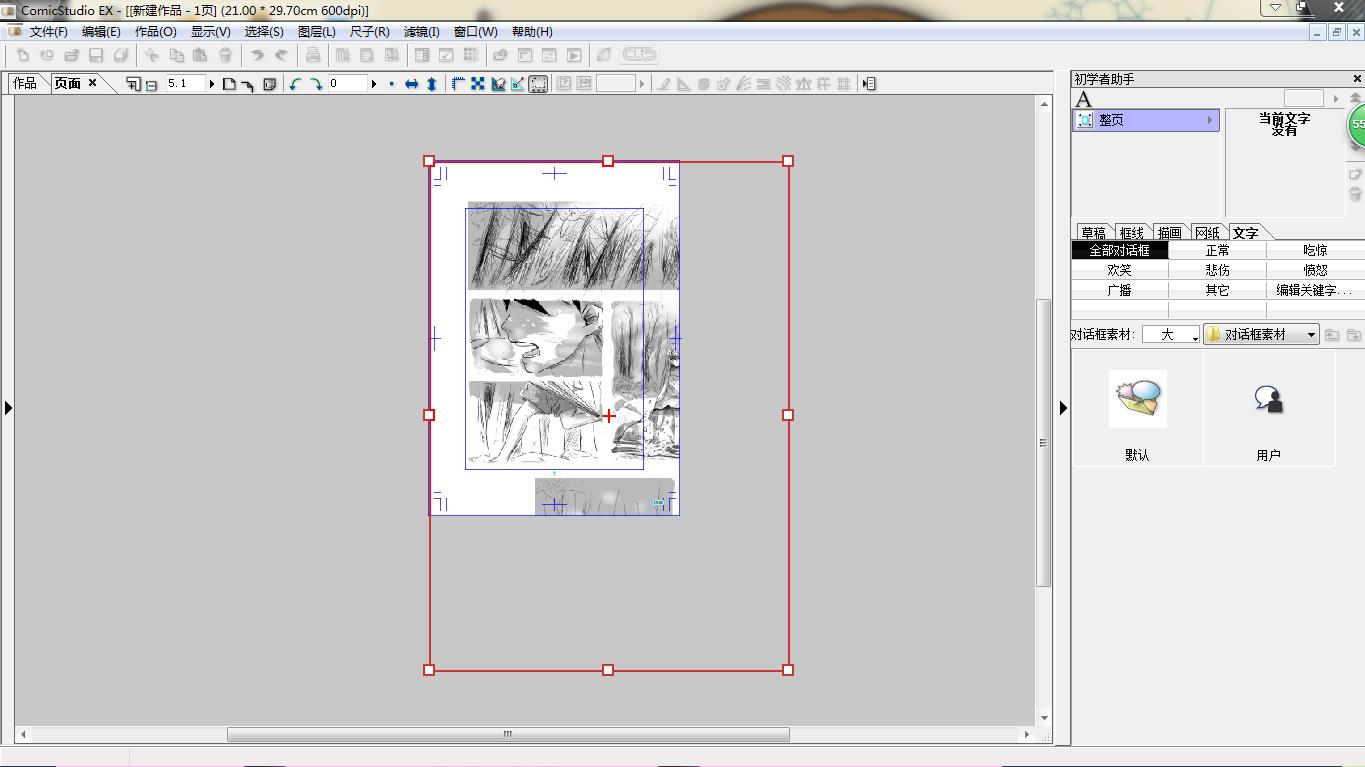Click the 编辑关键字... button
The height and width of the screenshot is (767, 1365).
1316,290
